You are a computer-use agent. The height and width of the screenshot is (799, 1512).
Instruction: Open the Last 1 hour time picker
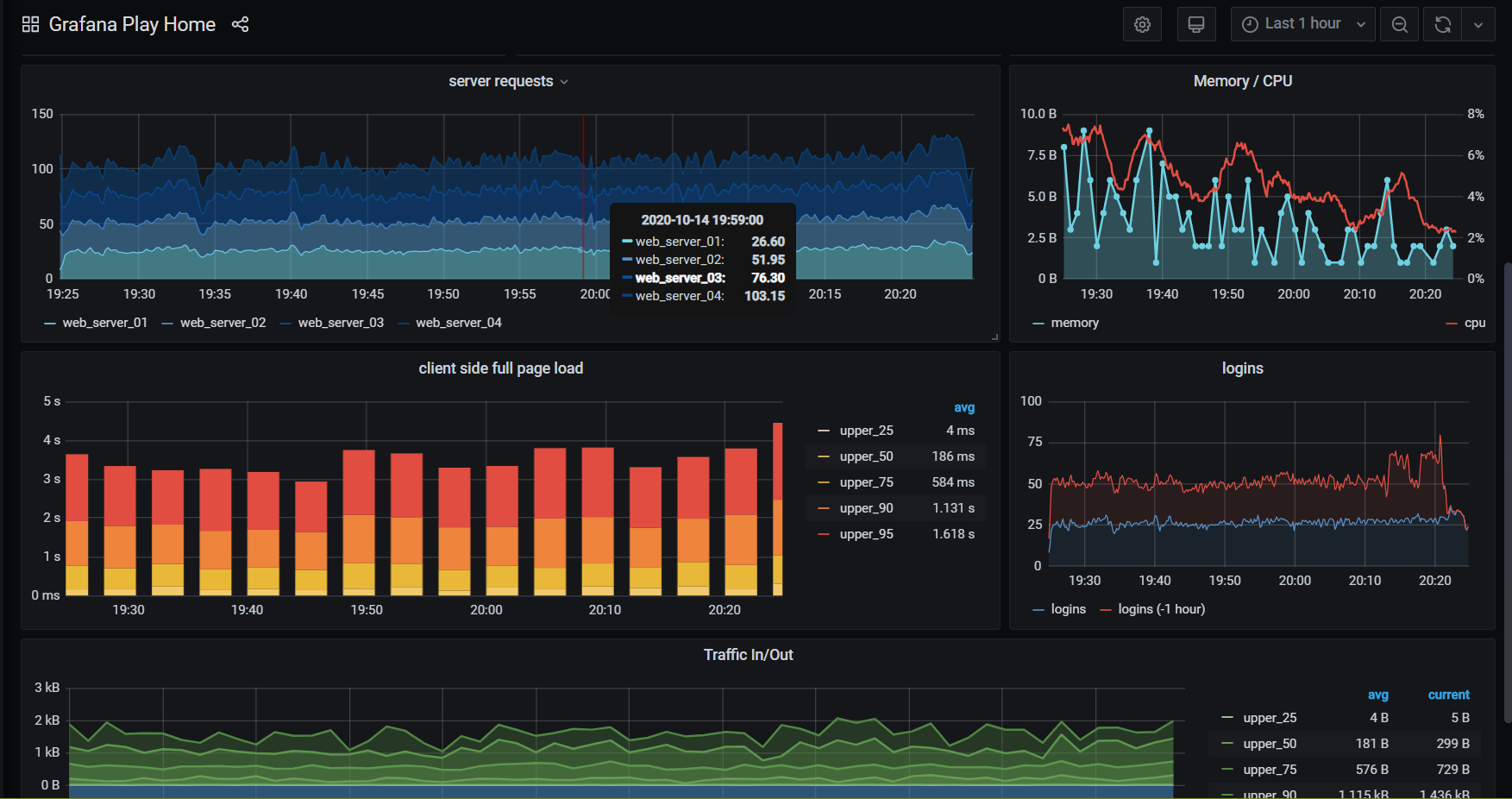[x=1302, y=24]
